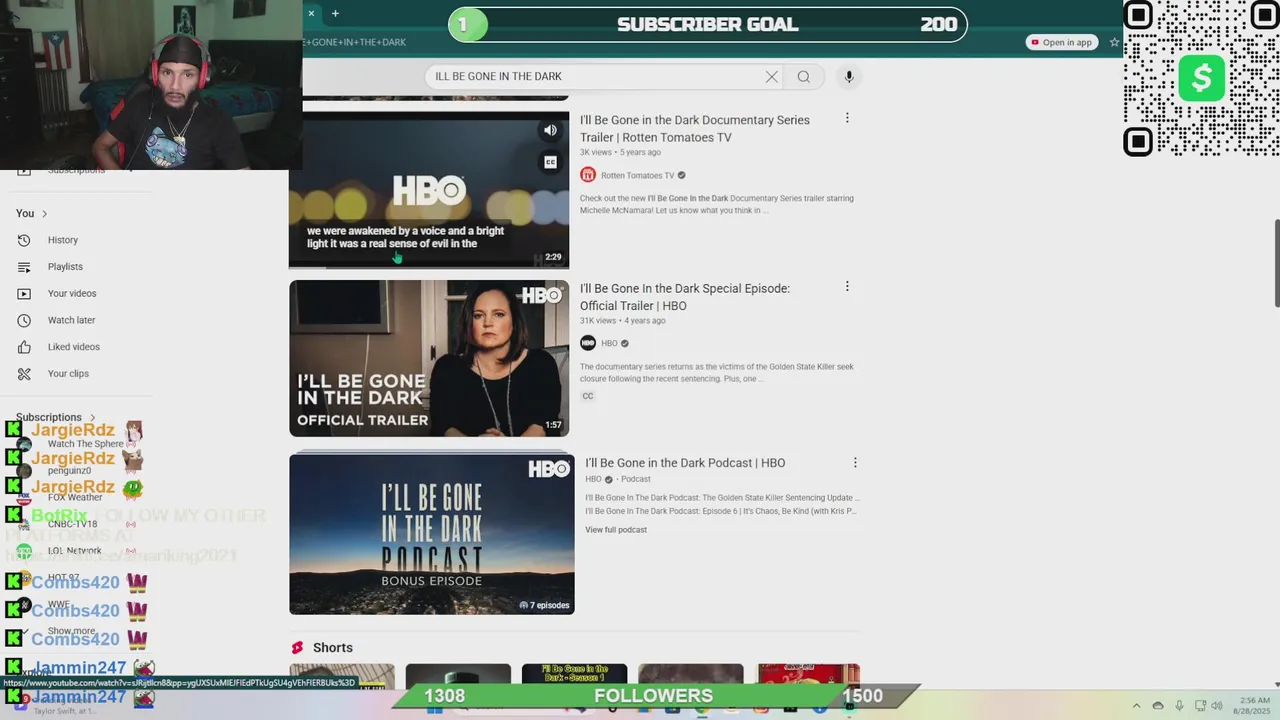Click the 7 episodes playlist badge

point(544,605)
